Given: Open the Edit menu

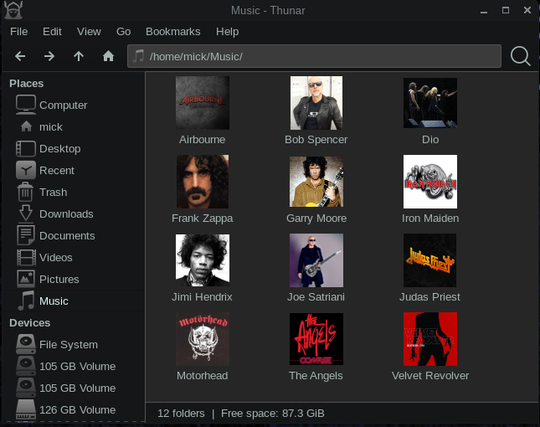Looking at the screenshot, I should 52,32.
